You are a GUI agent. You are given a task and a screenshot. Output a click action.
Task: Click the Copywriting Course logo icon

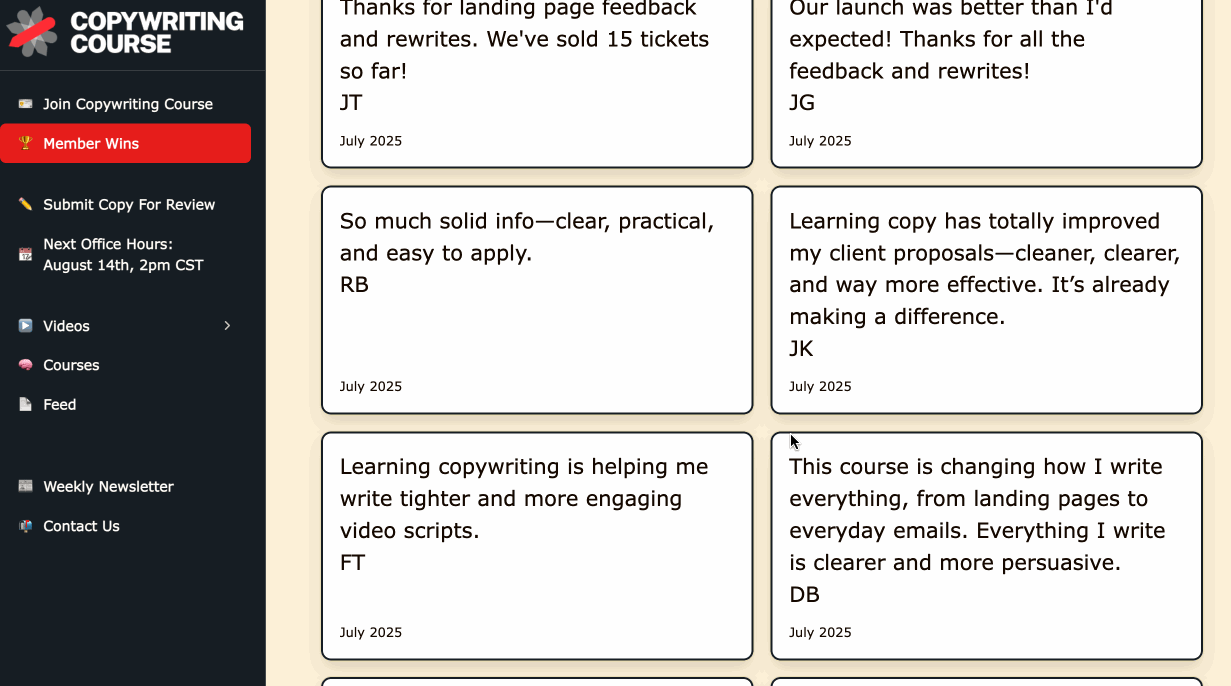pyautogui.click(x=32, y=32)
